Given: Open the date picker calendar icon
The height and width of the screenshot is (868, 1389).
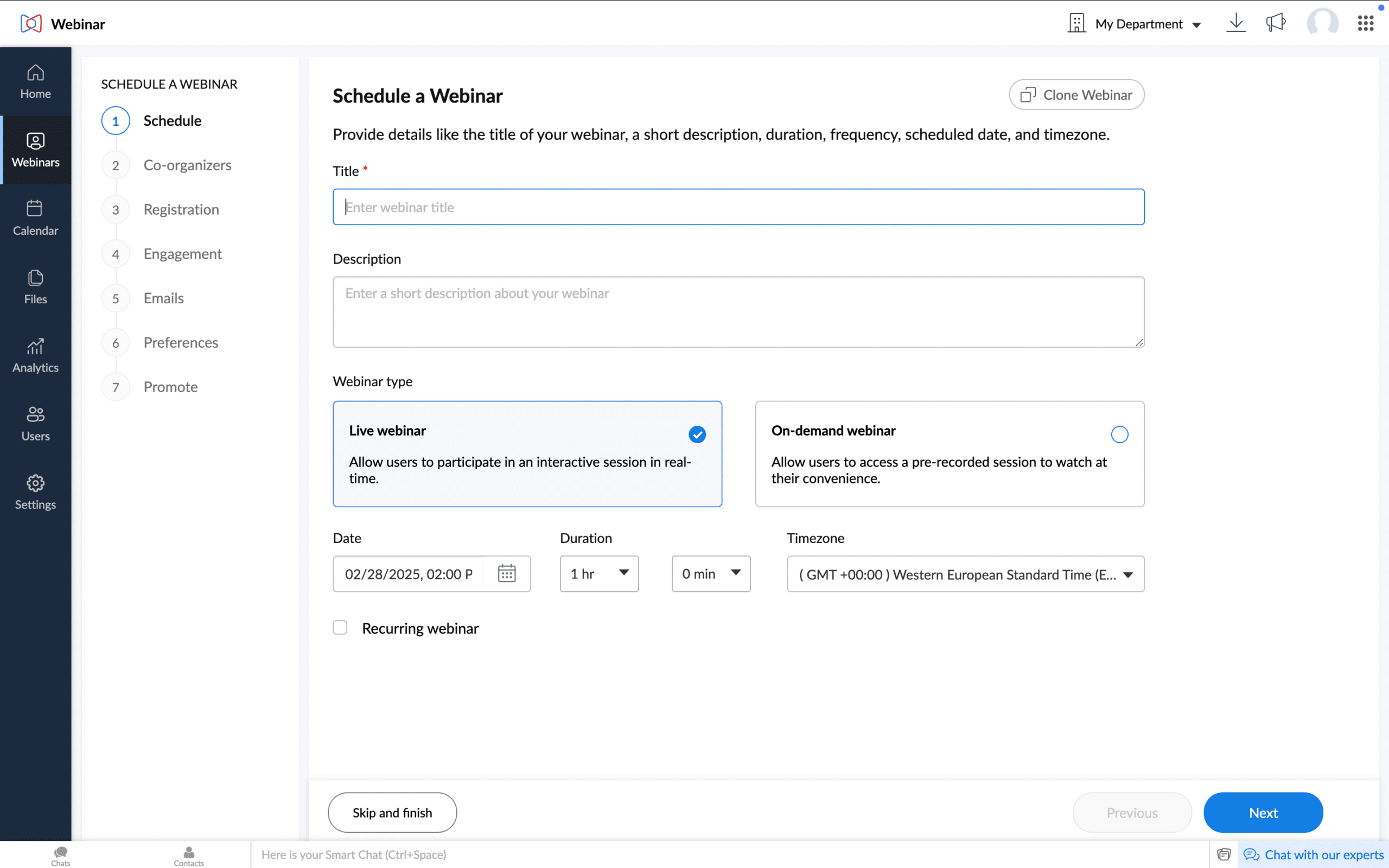Looking at the screenshot, I should pyautogui.click(x=507, y=573).
